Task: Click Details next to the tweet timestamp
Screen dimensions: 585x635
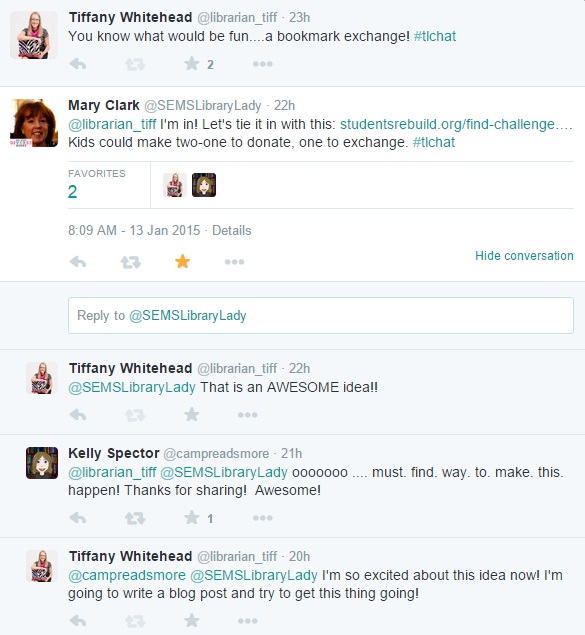Action: pyautogui.click(x=232, y=230)
